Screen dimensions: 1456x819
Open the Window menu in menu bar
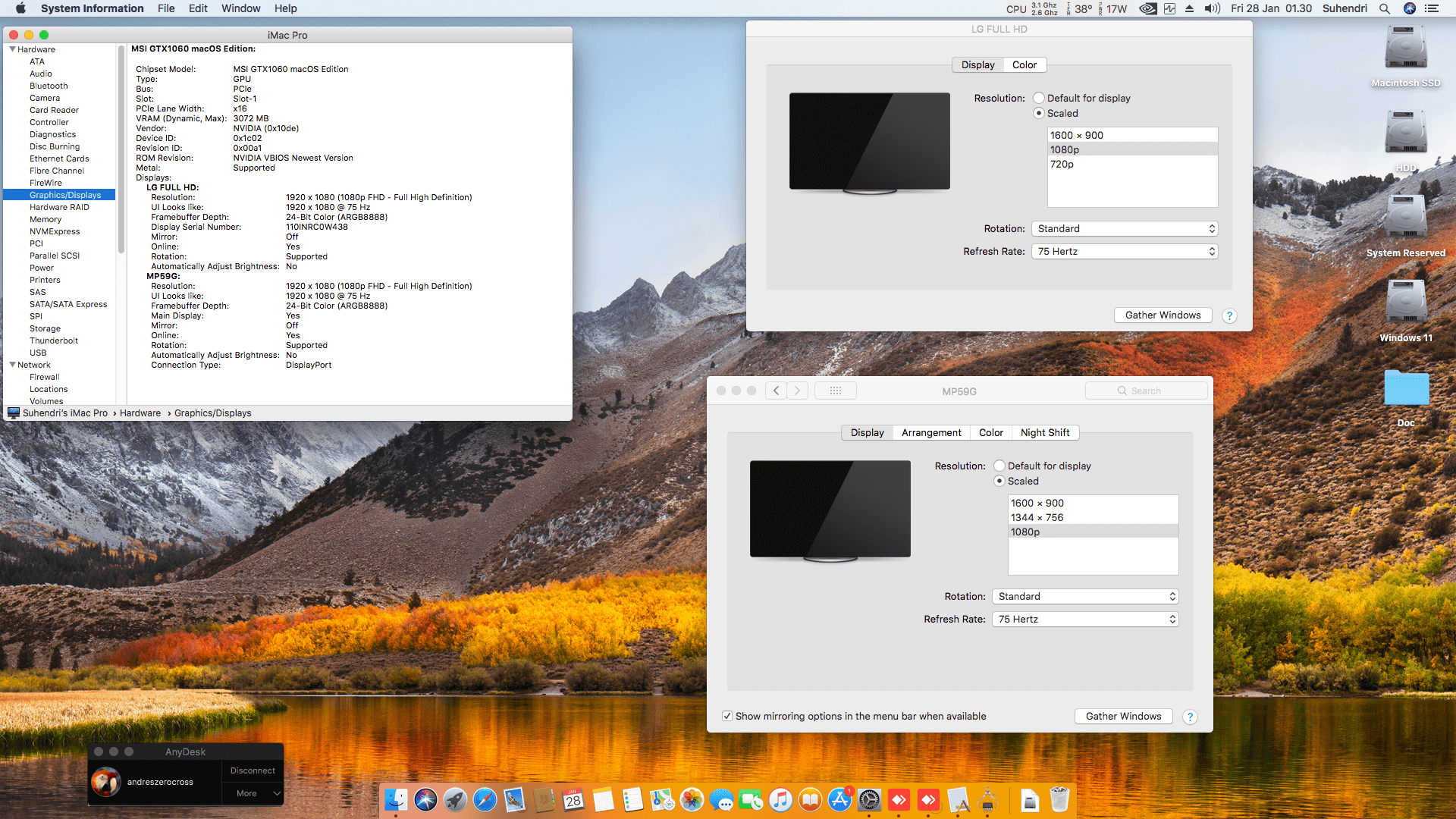[x=240, y=8]
